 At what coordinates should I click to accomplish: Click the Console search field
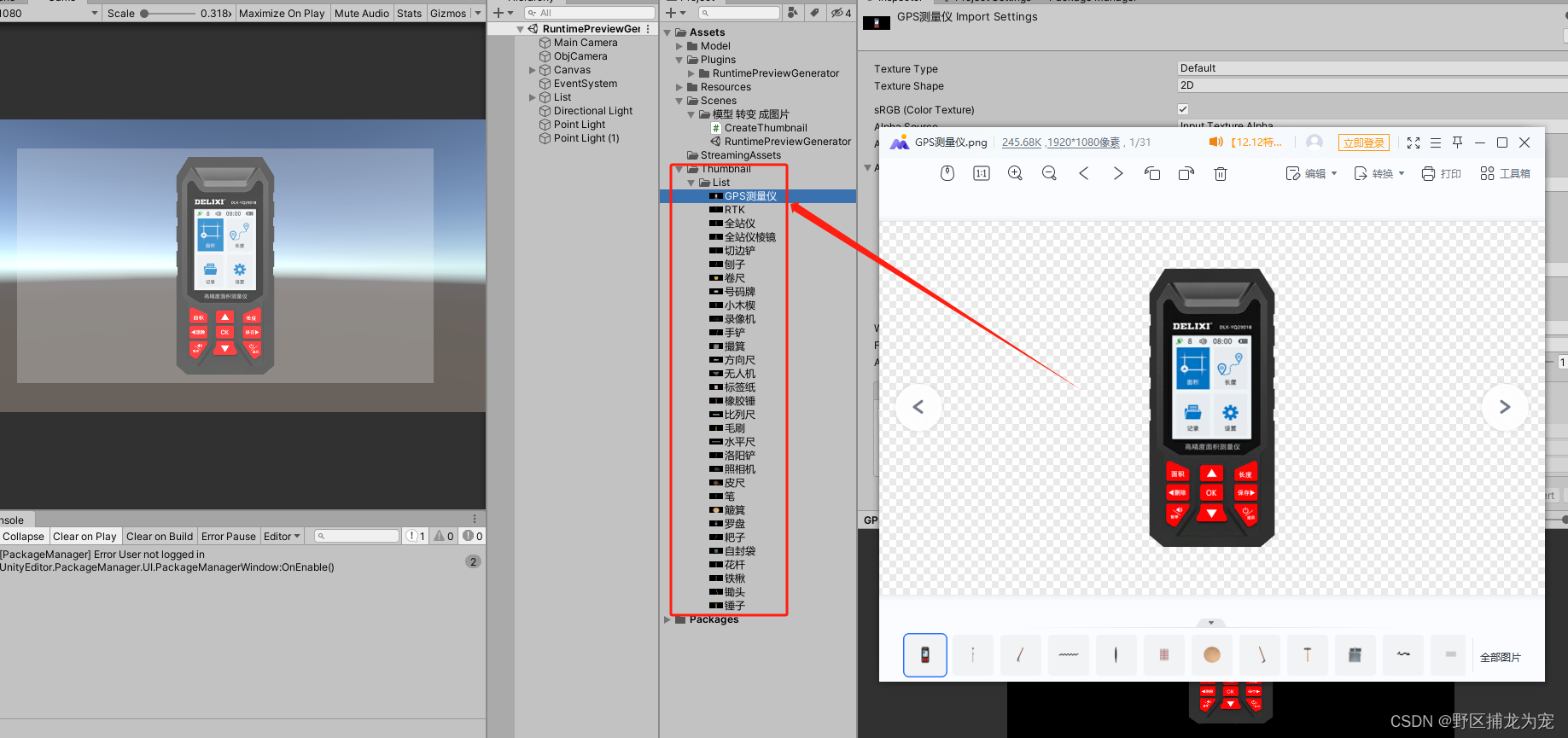point(357,536)
